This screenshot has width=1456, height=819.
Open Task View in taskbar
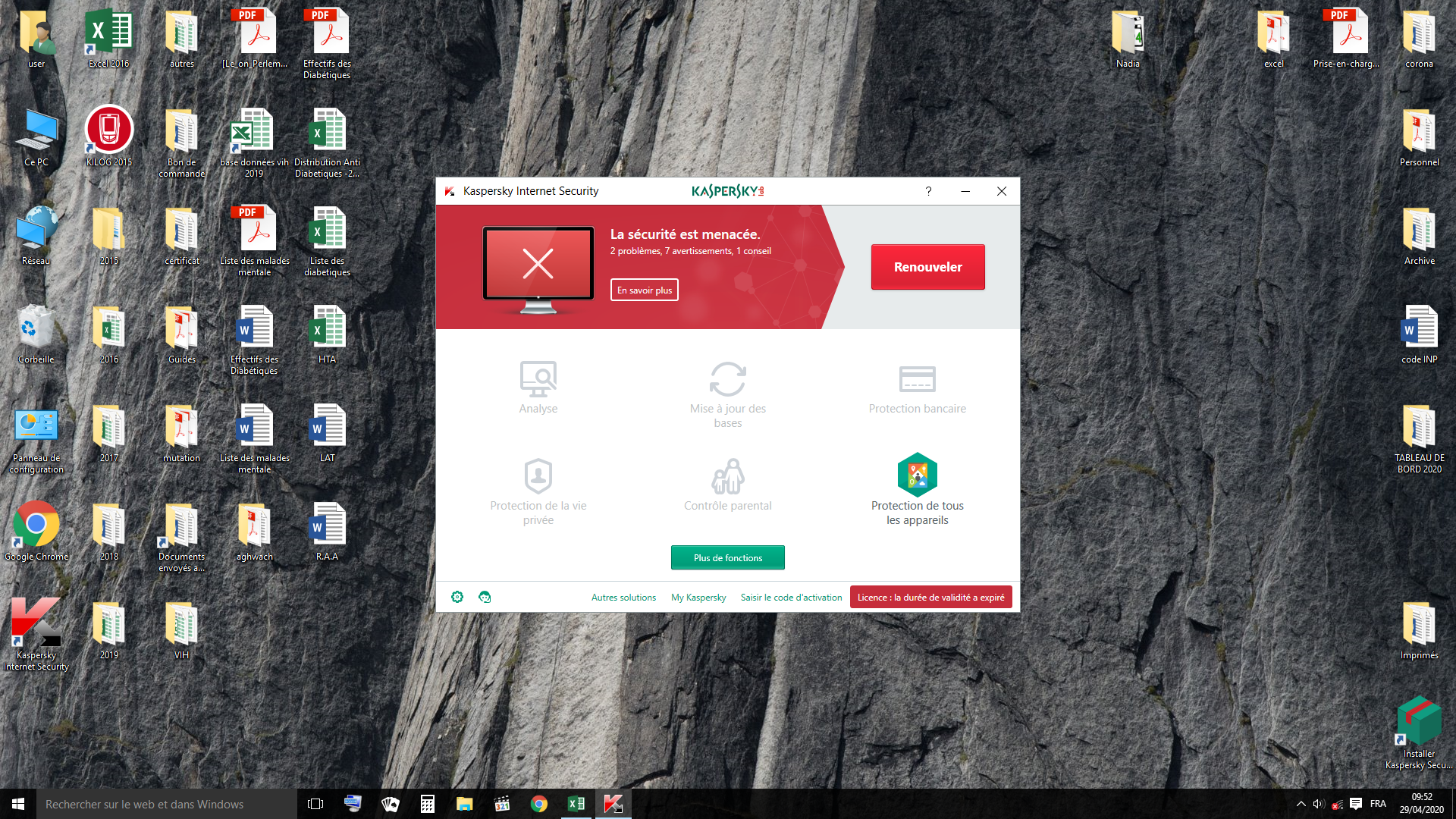[x=315, y=804]
